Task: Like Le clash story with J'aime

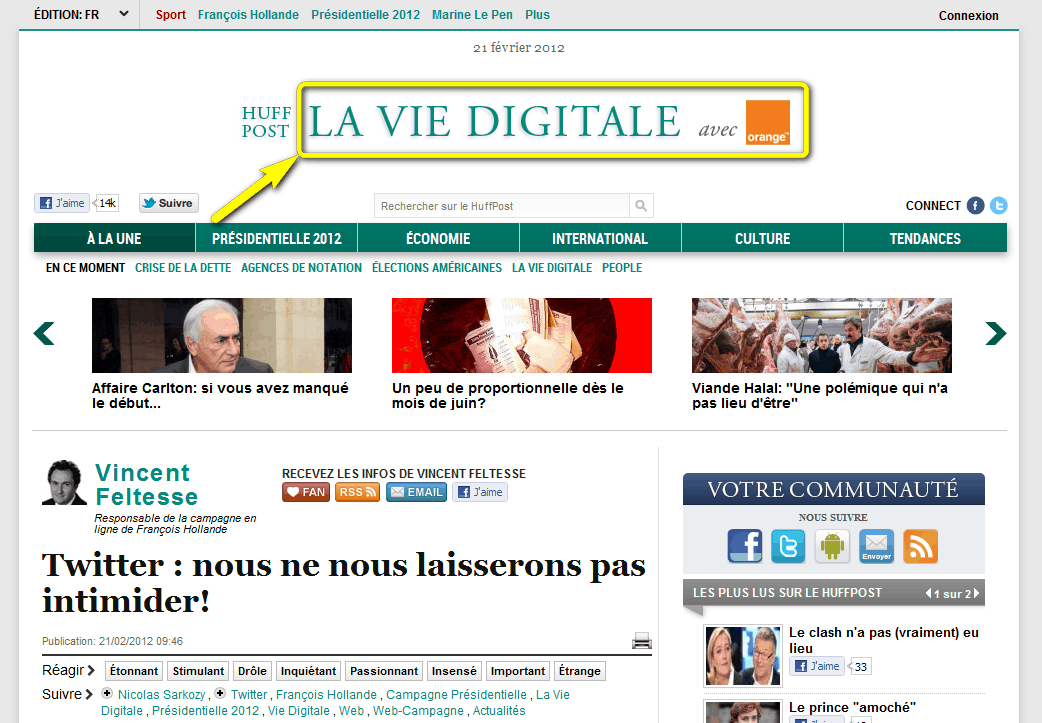Action: coord(817,666)
